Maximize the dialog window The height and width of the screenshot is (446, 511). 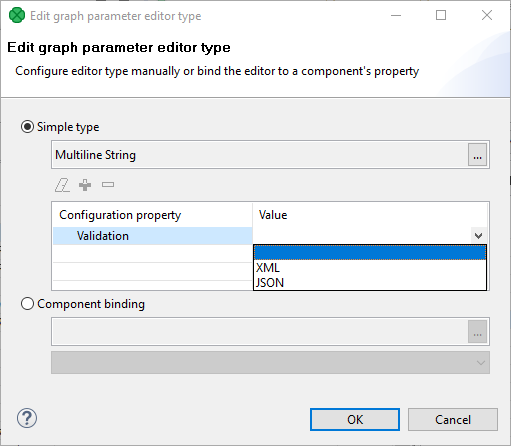pos(441,15)
